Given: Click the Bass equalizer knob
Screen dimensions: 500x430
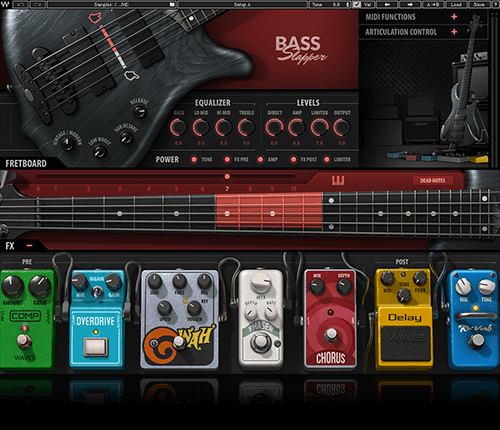Looking at the screenshot, I should (178, 127).
